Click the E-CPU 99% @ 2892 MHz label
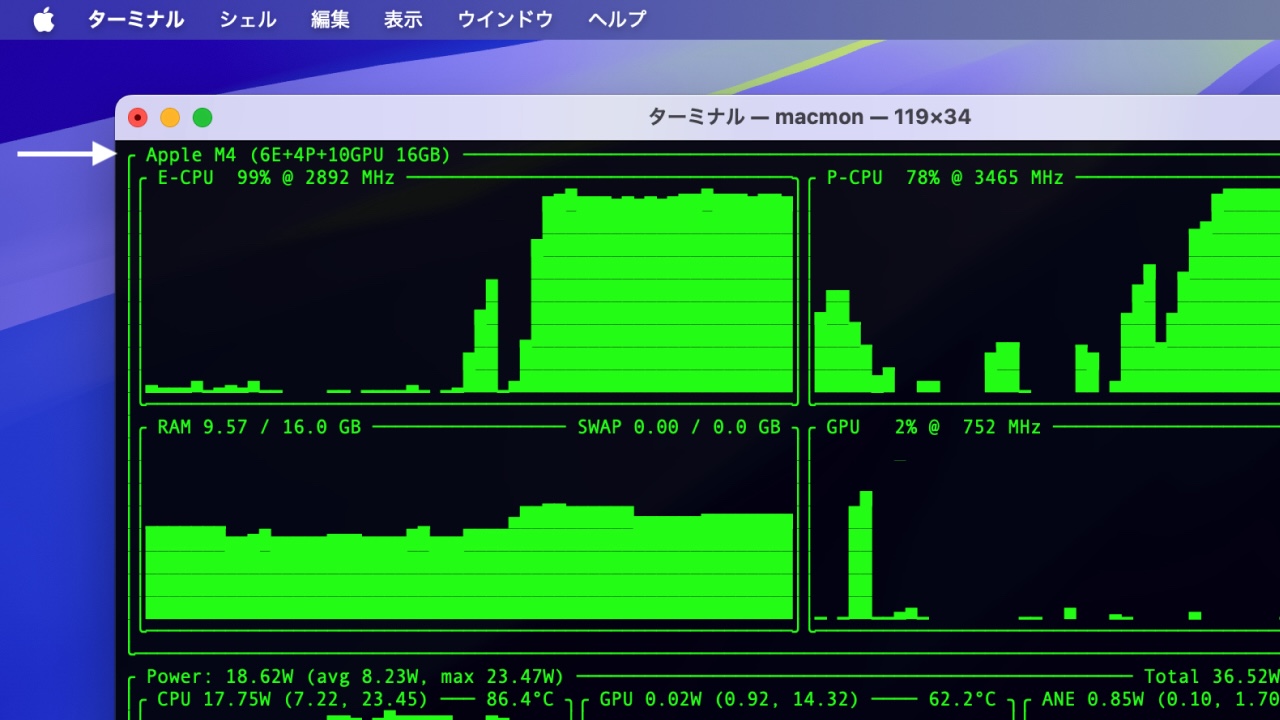 276,178
